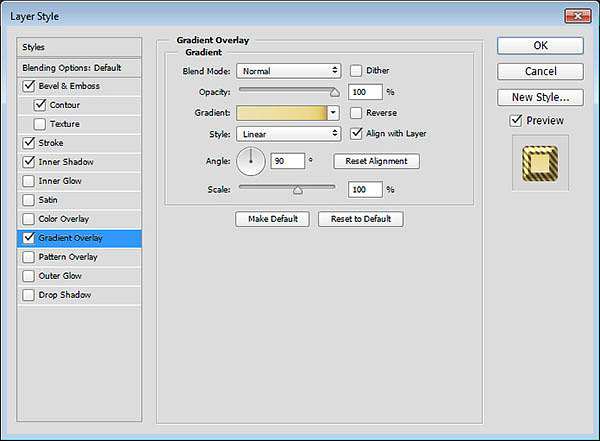
Task: Click the Opacity value field
Action: [365, 92]
